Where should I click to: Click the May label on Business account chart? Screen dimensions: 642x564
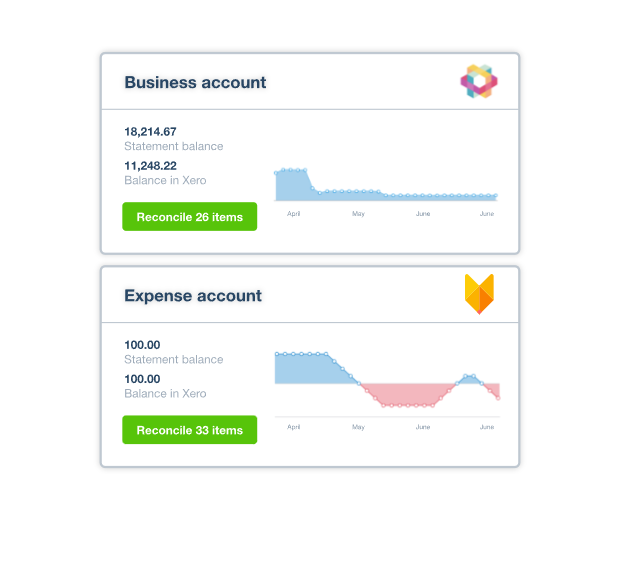tap(358, 213)
